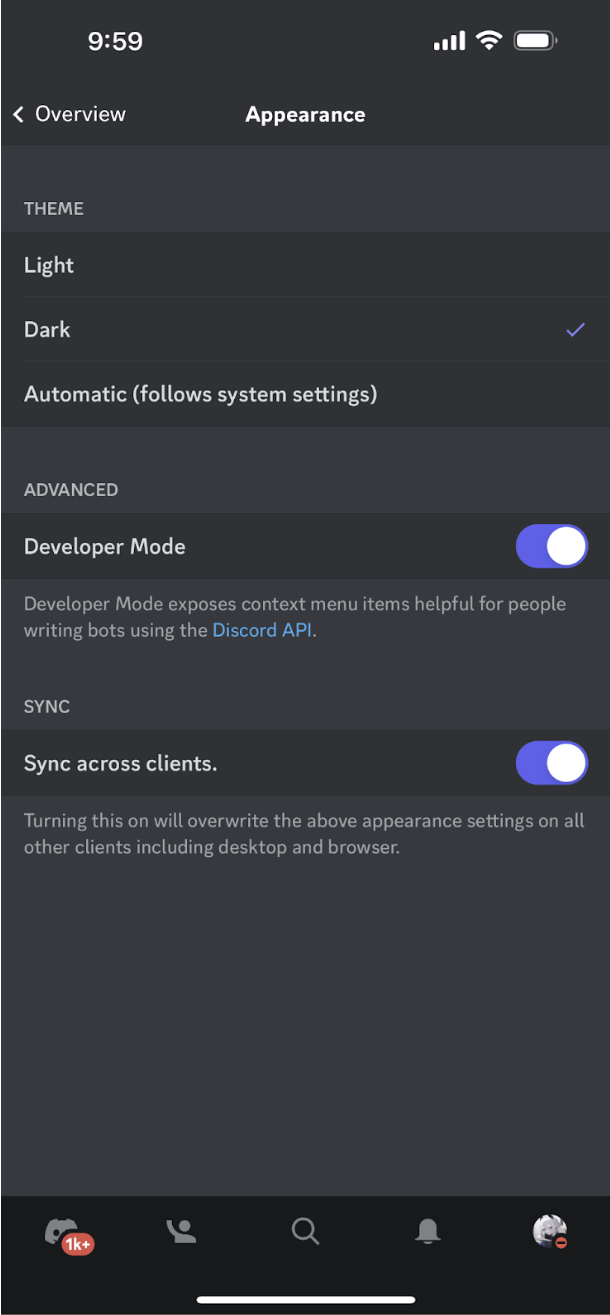
Task: Tap the Appearance page title
Action: (305, 115)
